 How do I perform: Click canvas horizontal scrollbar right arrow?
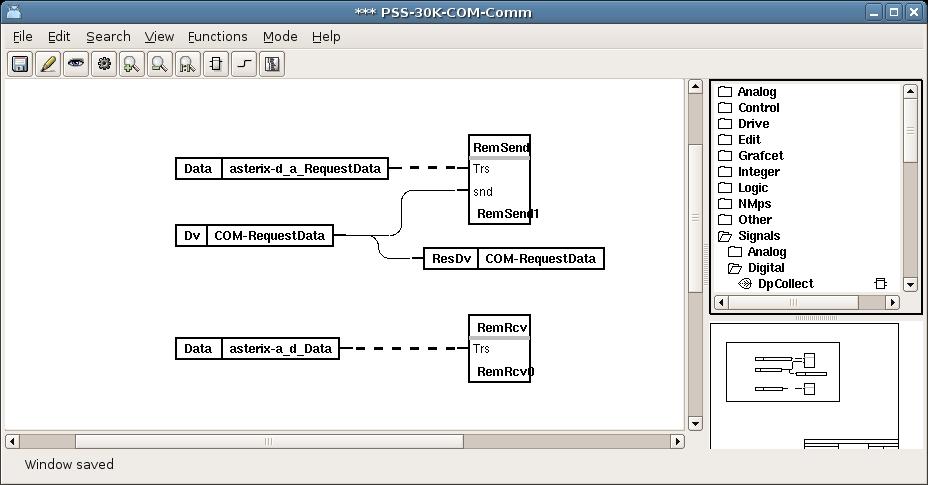click(678, 441)
